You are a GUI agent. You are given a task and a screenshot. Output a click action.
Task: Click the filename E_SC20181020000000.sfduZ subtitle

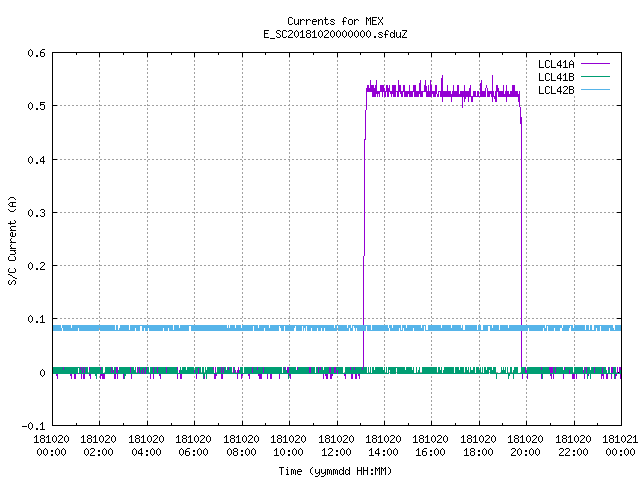click(x=335, y=34)
